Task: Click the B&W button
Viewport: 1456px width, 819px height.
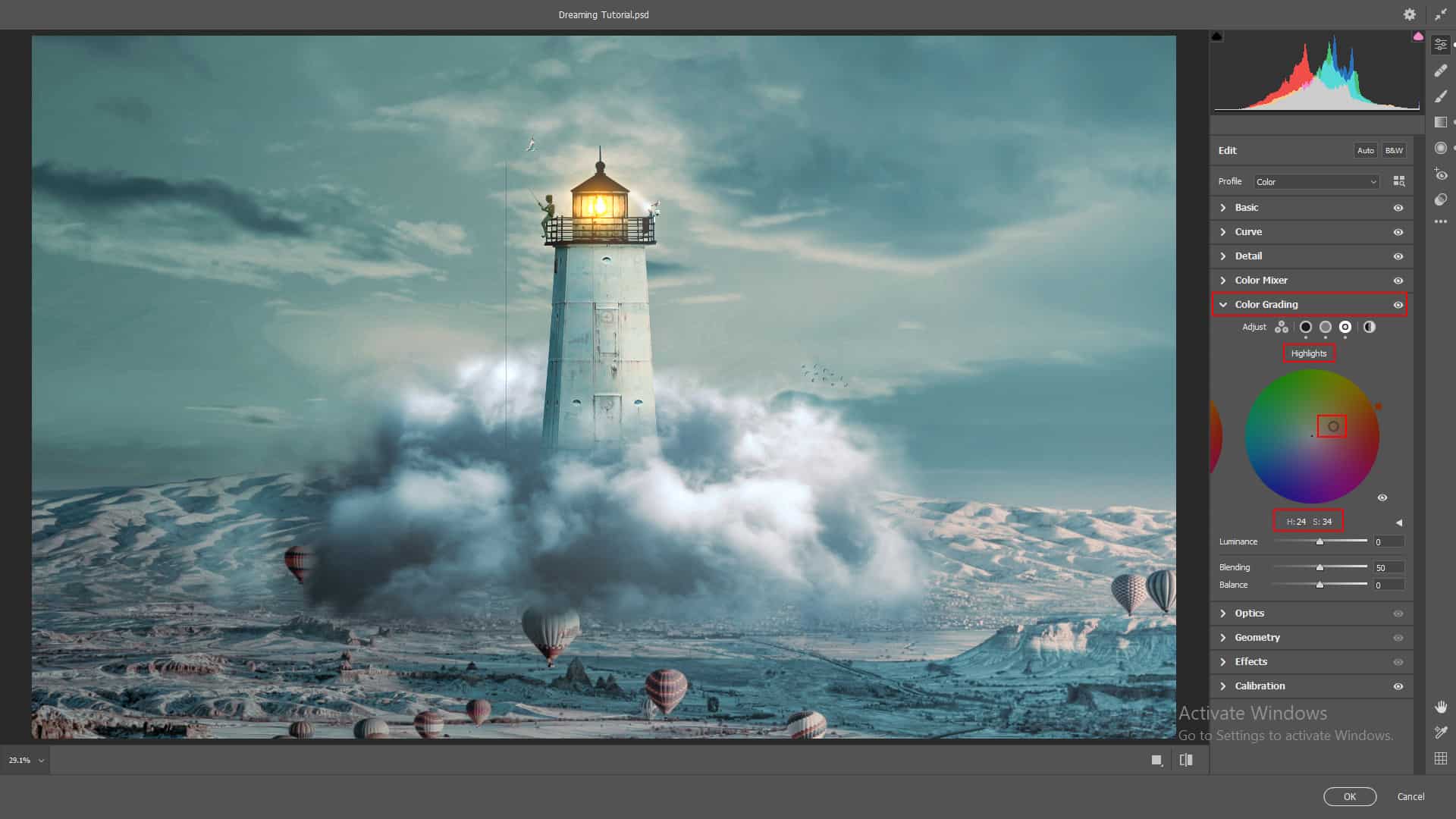Action: click(1394, 150)
